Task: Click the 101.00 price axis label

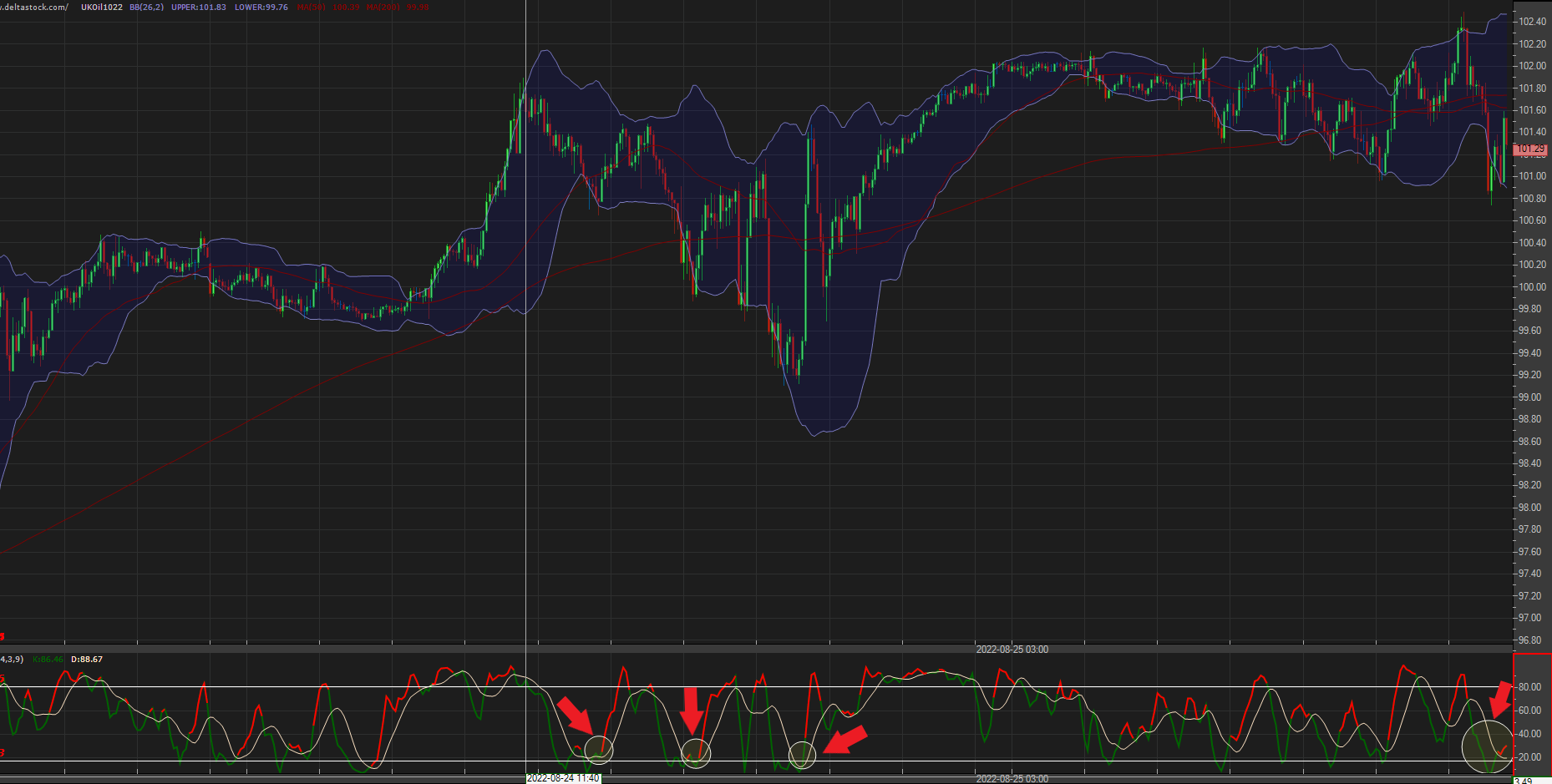Action: click(x=1532, y=176)
